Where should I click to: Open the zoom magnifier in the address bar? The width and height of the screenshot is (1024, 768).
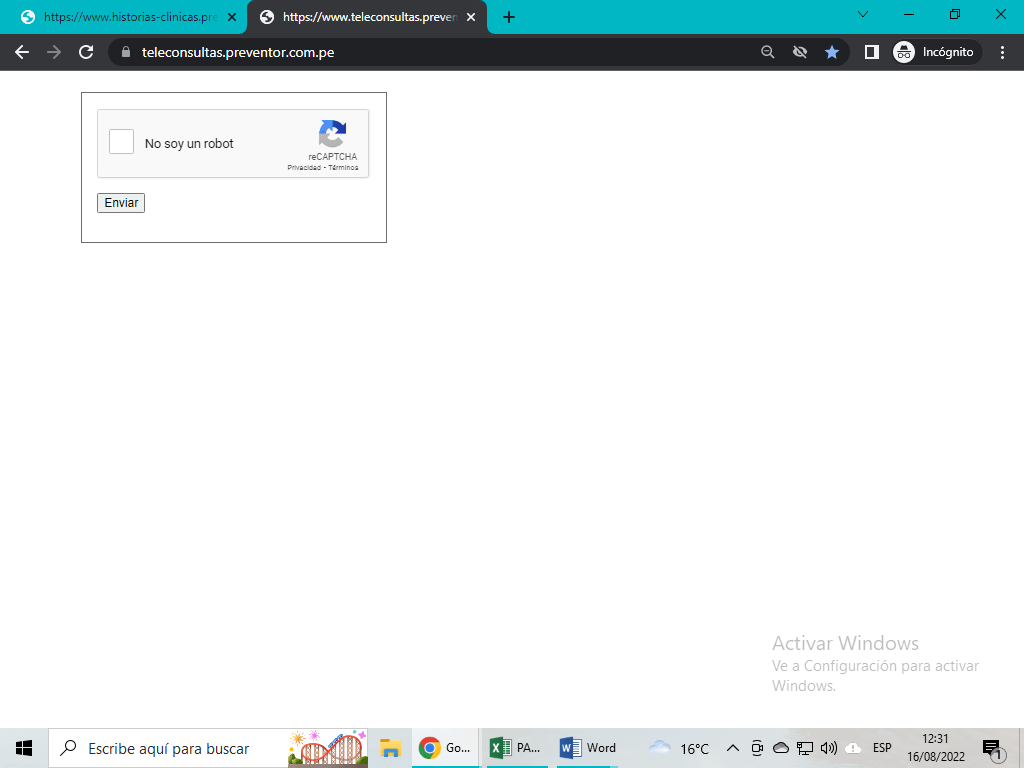pyautogui.click(x=767, y=52)
